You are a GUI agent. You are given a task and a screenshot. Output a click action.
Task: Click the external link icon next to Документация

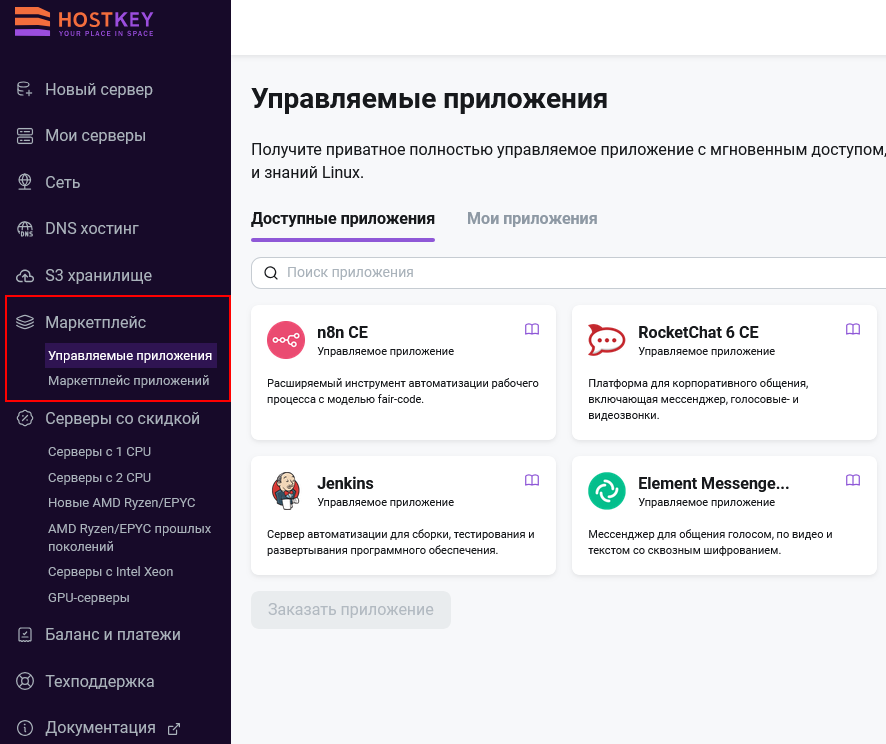(174, 729)
